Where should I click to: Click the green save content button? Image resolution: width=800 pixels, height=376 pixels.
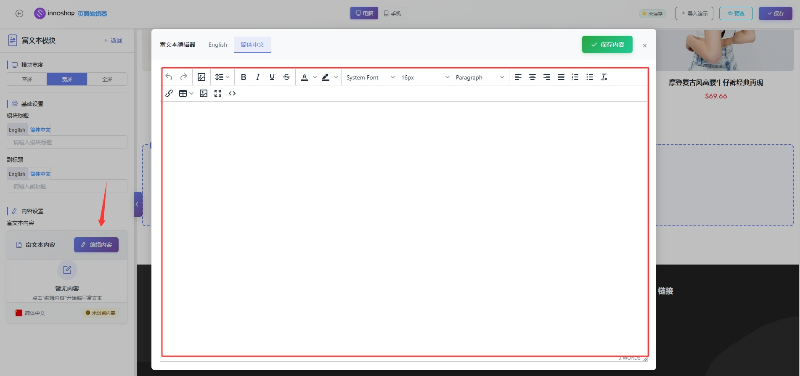click(x=607, y=44)
